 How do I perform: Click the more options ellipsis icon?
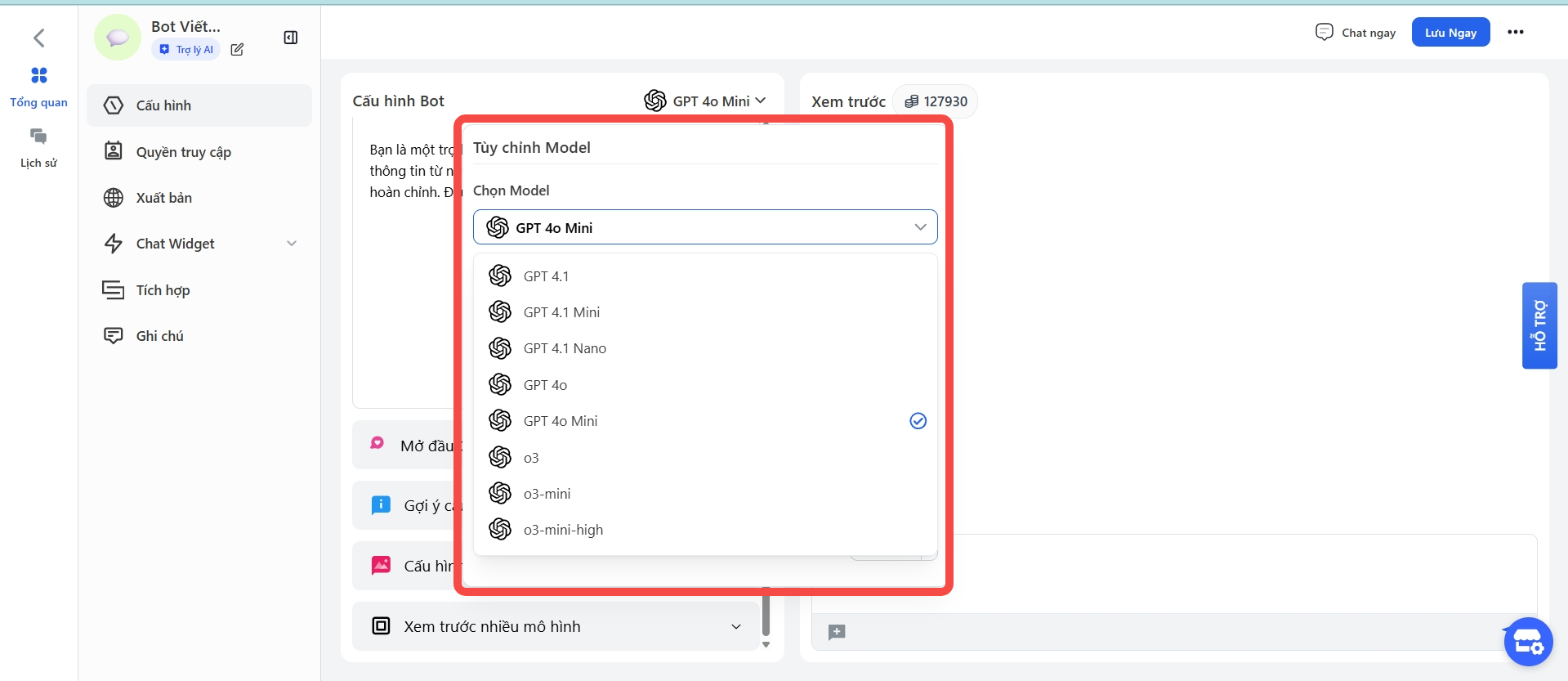point(1516,32)
